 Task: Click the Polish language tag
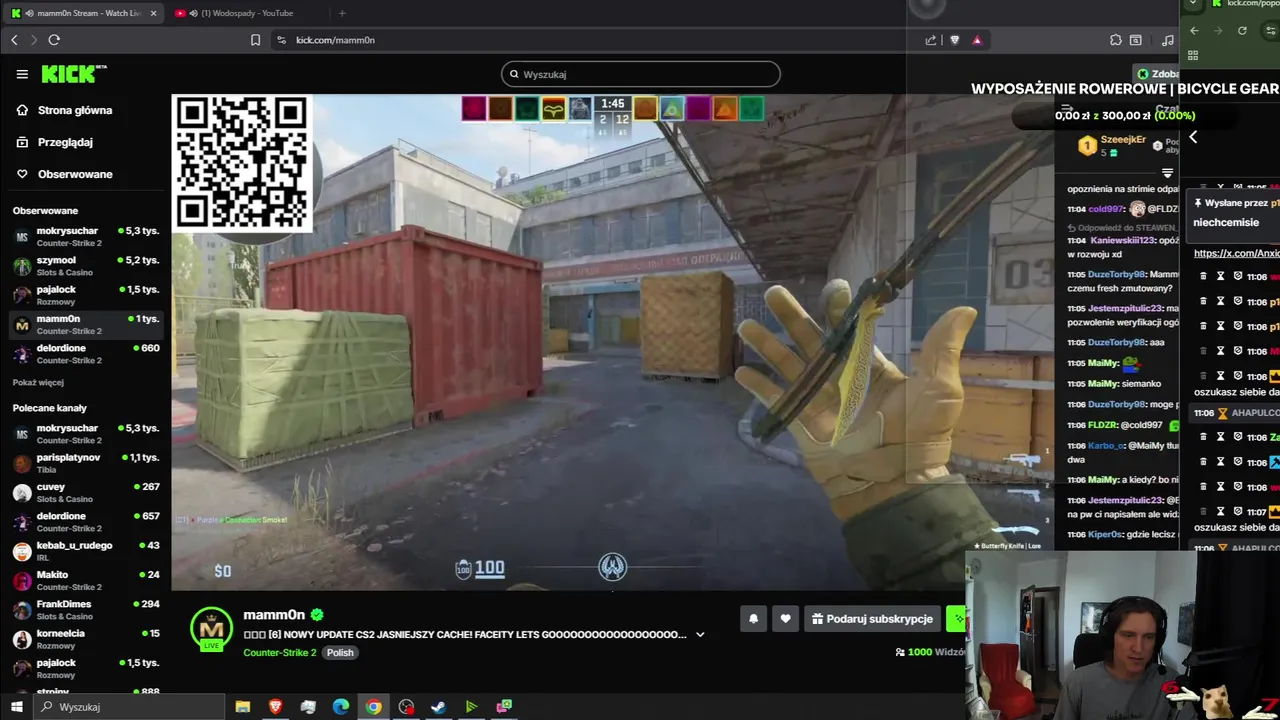point(340,653)
